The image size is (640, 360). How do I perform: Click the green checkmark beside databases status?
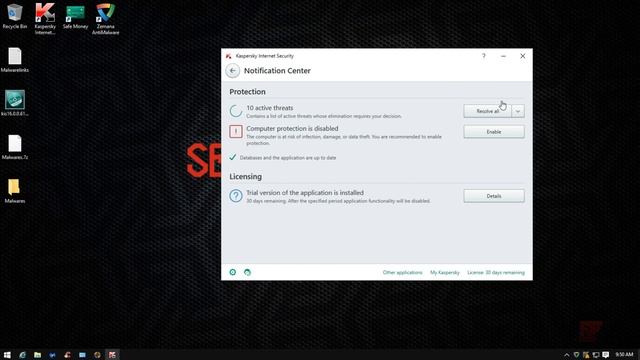click(x=233, y=157)
